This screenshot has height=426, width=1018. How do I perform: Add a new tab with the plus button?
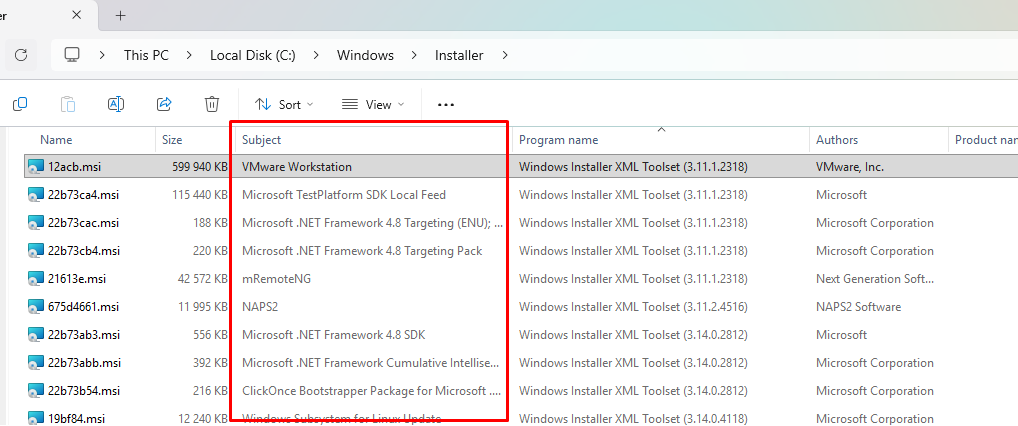120,16
